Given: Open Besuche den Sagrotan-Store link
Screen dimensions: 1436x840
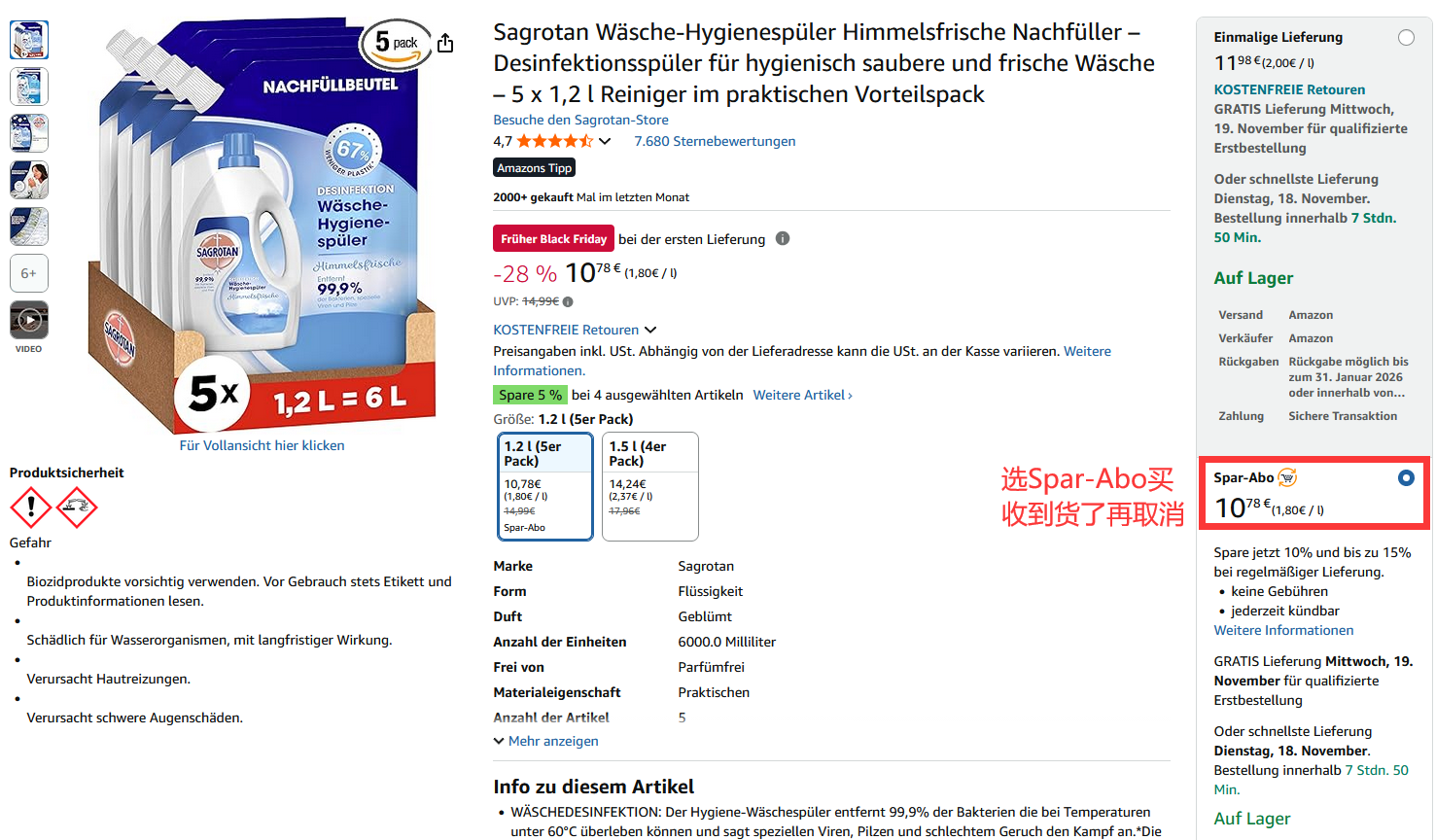Looking at the screenshot, I should coord(580,120).
